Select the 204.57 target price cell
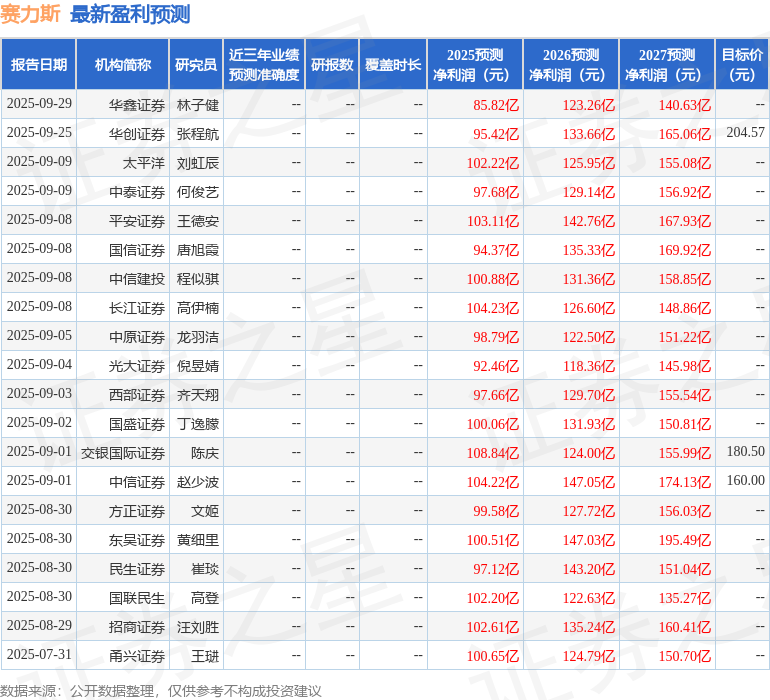The width and height of the screenshot is (770, 700). click(745, 132)
